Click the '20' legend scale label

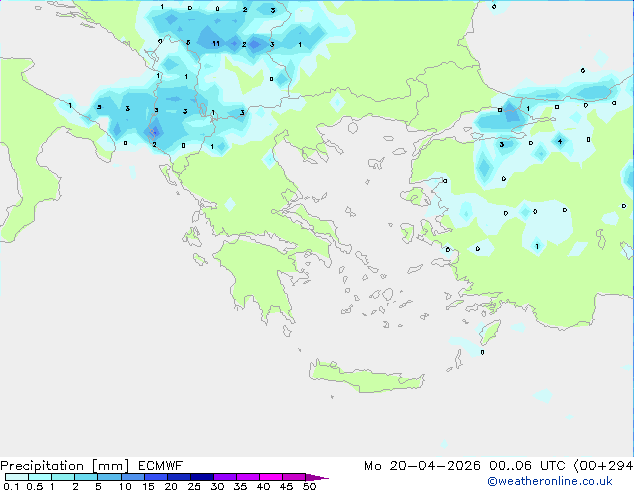171,486
